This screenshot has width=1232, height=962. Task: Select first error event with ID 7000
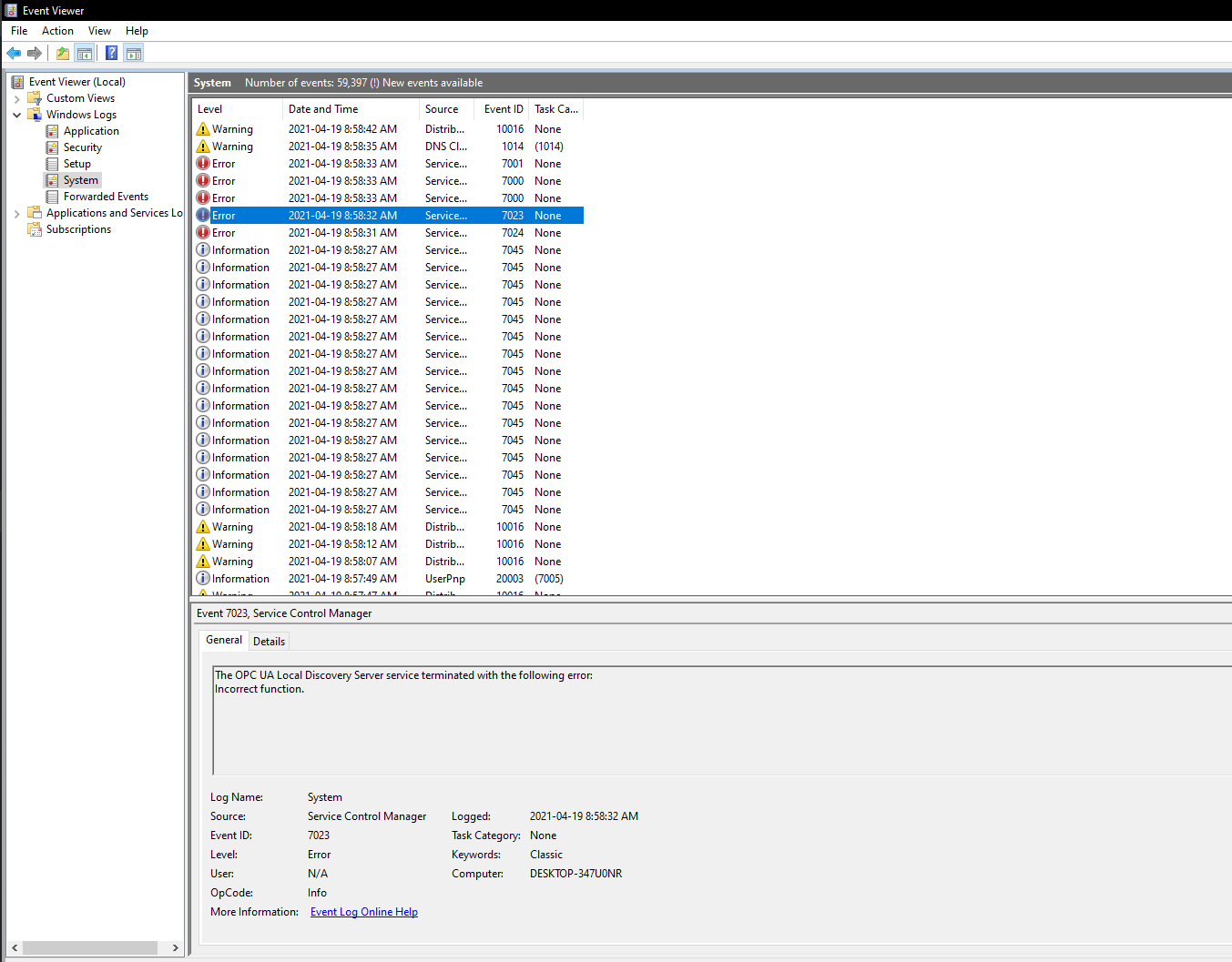[389, 181]
